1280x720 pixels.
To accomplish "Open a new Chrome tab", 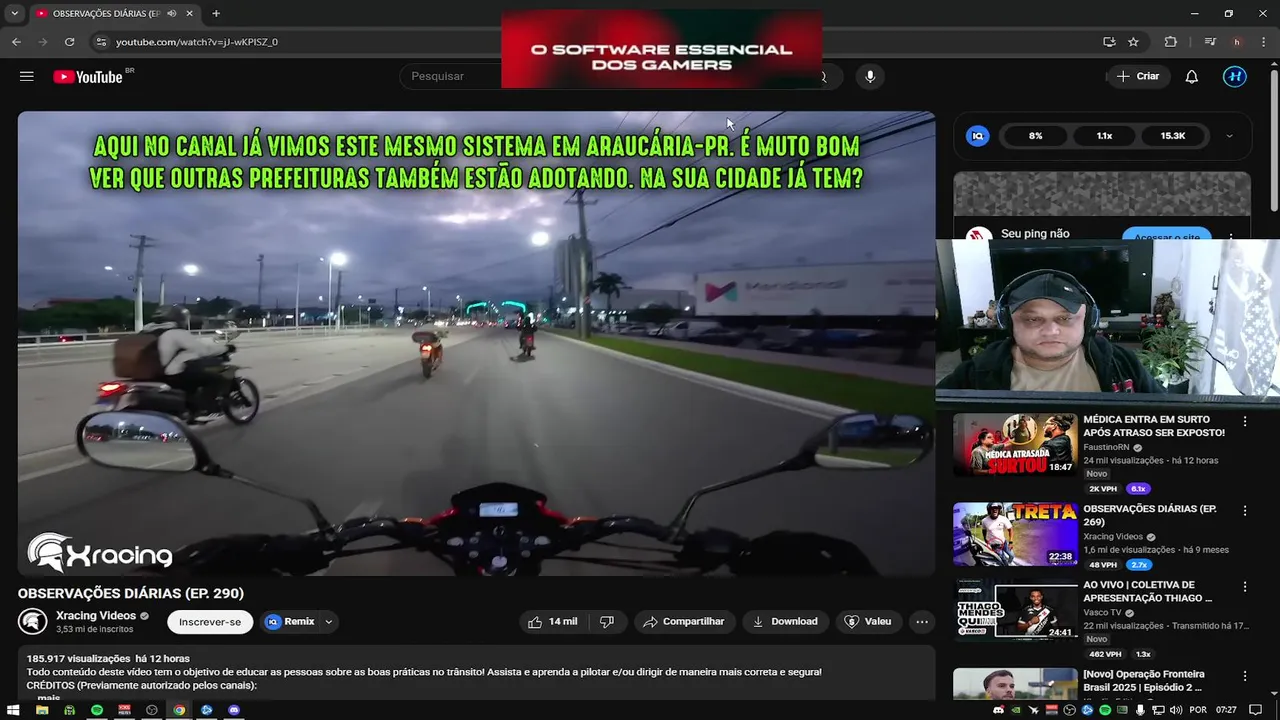I will [x=216, y=14].
